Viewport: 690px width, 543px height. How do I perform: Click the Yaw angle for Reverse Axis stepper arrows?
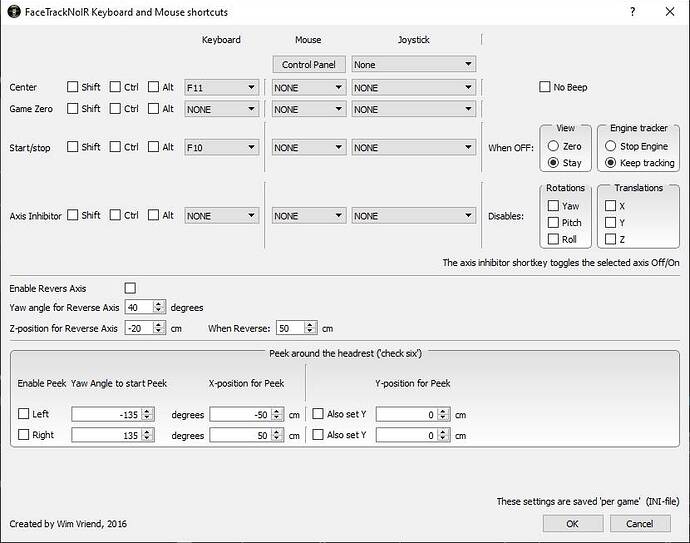tap(158, 307)
